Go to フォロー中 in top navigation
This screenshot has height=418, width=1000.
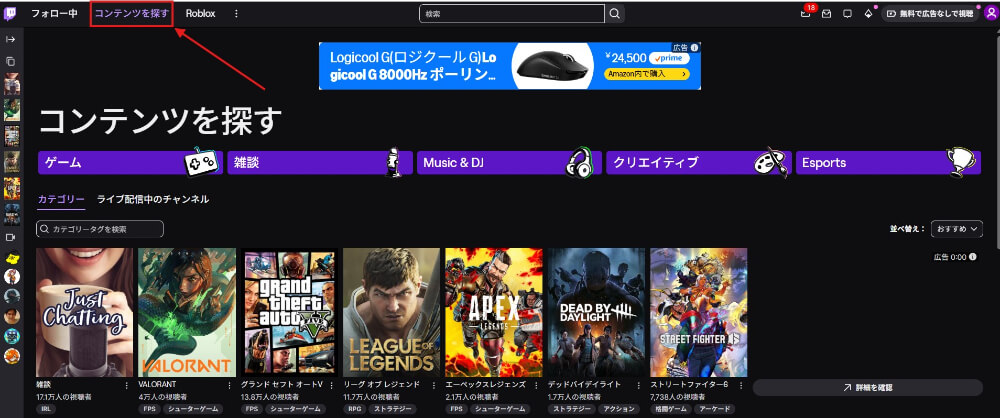(x=54, y=14)
